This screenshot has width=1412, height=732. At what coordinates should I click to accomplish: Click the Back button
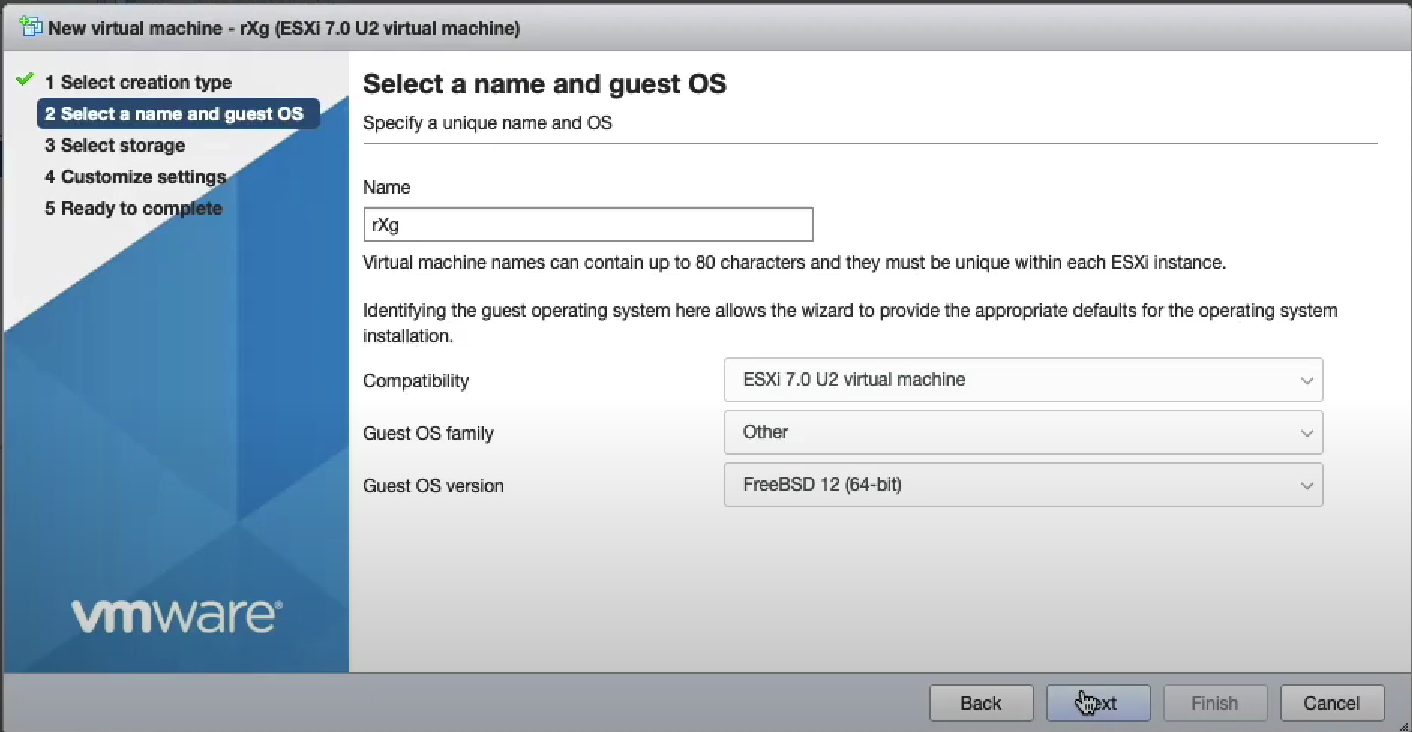981,703
